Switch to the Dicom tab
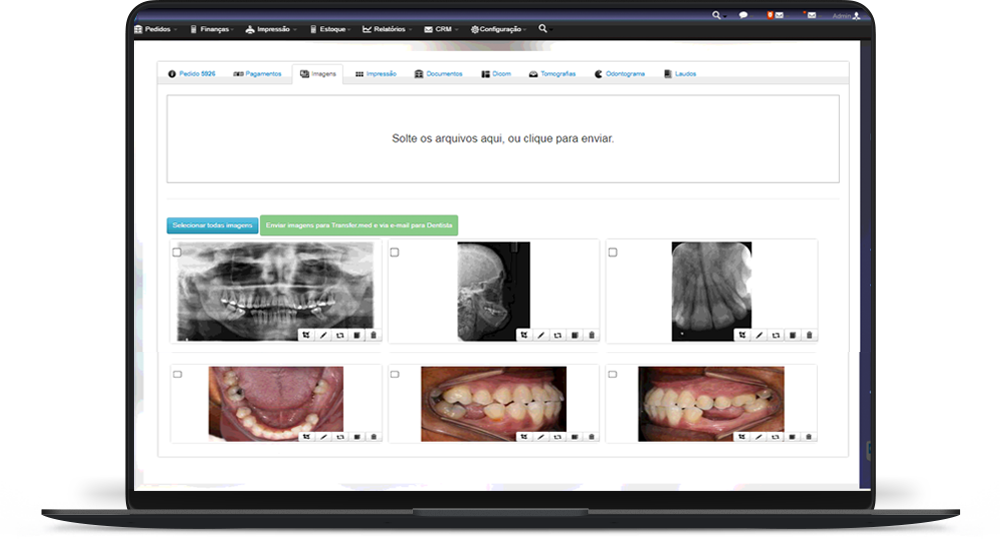 click(x=496, y=74)
